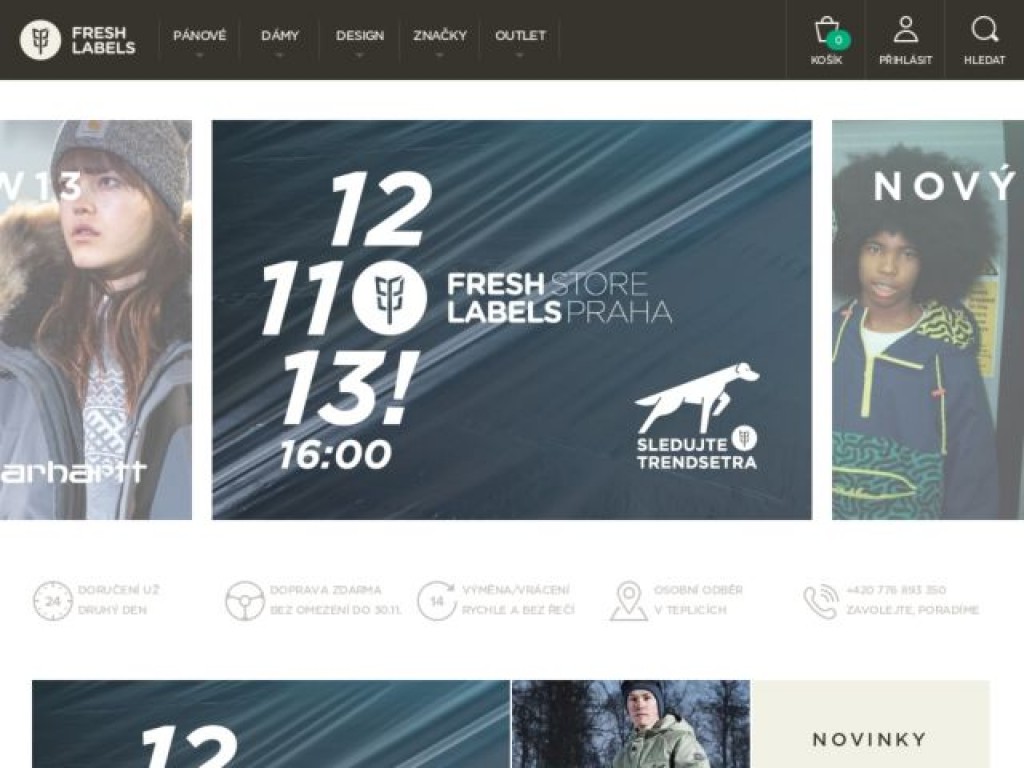The width and height of the screenshot is (1024, 768).
Task: Select the Nový slide on the right
Action: (x=928, y=320)
